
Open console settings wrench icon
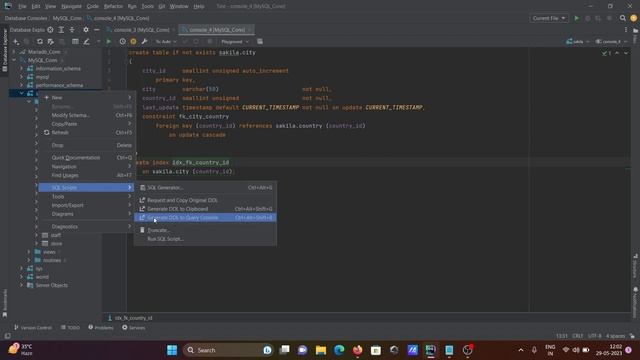tap(144, 42)
